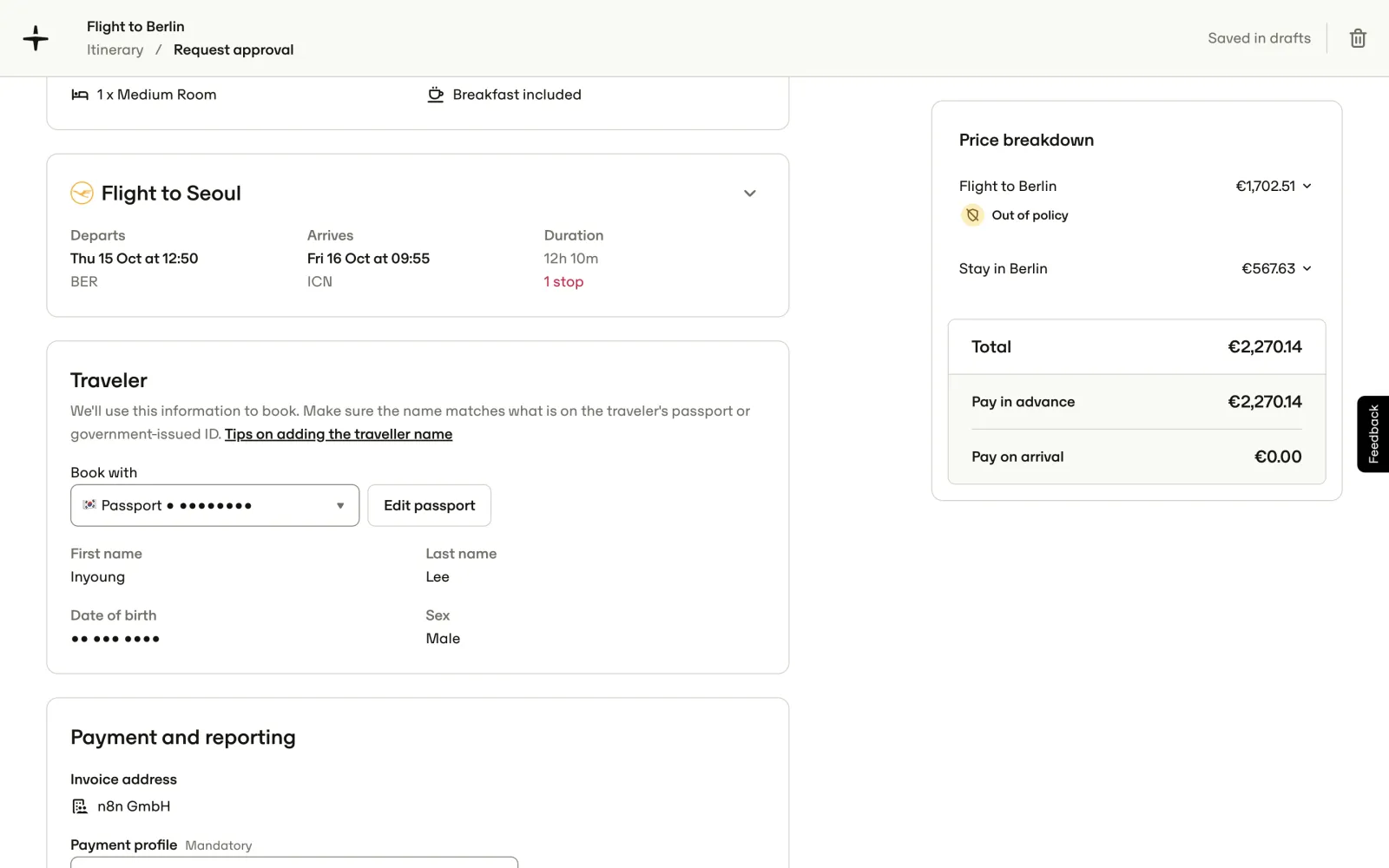Click the building icon beside n8n GmbH
The image size is (1389, 868).
tap(80, 806)
